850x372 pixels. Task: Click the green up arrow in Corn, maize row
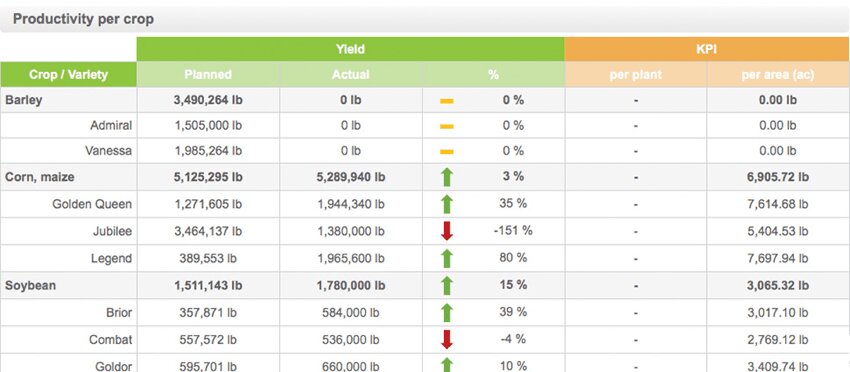pyautogui.click(x=447, y=177)
